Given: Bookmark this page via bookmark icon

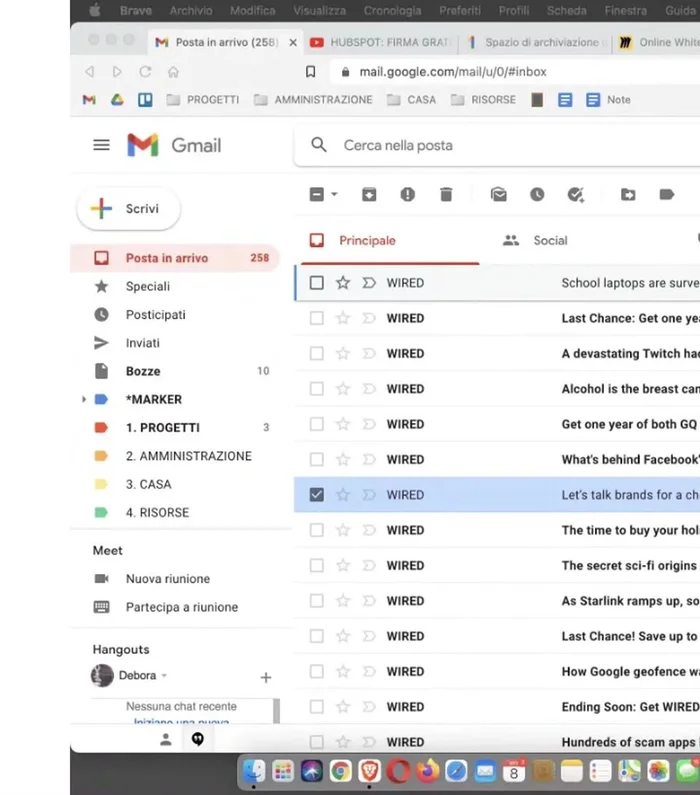Looking at the screenshot, I should pos(311,72).
